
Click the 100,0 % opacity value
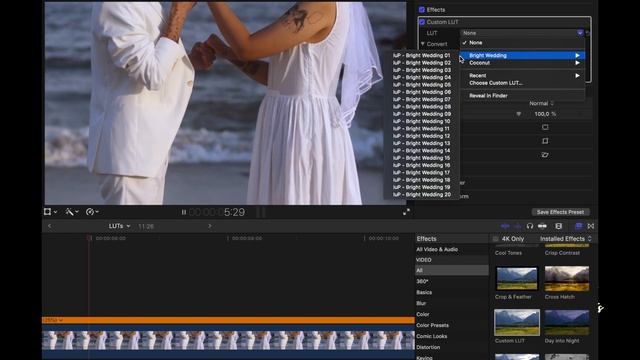[545, 114]
